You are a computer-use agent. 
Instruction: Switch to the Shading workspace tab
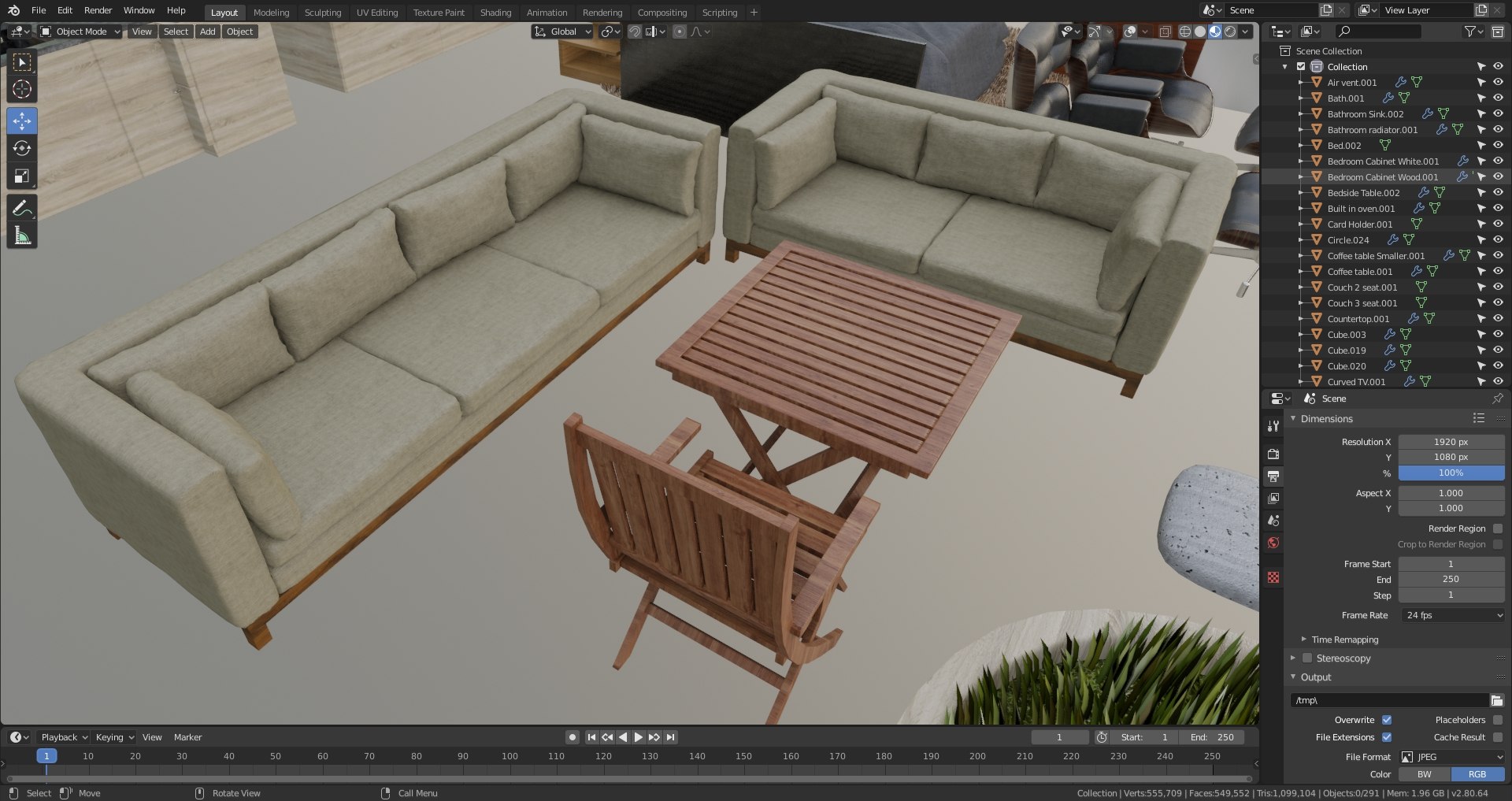[495, 13]
